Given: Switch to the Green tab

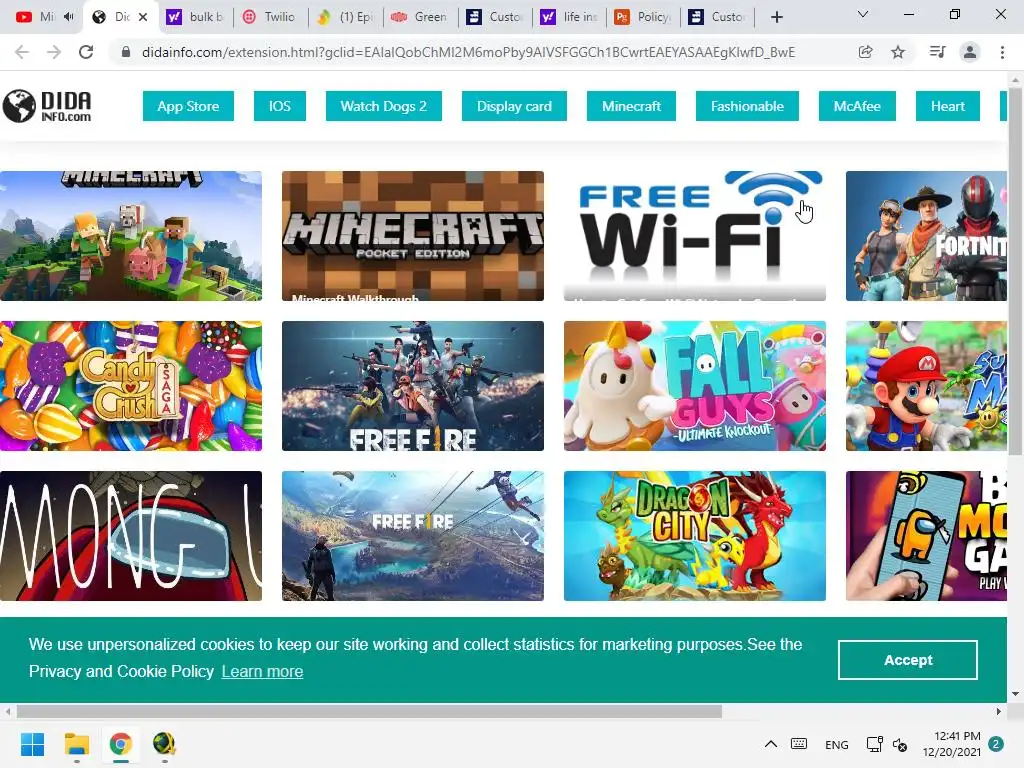Looking at the screenshot, I should (421, 17).
